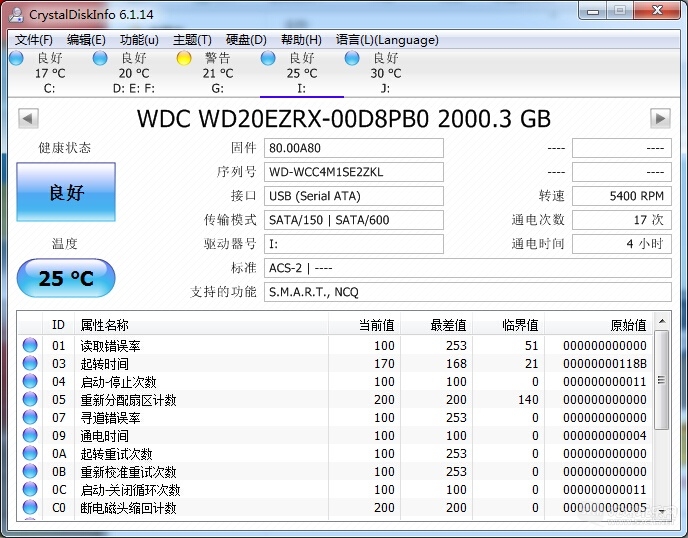The image size is (688, 538).
Task: Click the serial number field WD-WCC4M1SE2ZKL
Action: (x=354, y=172)
